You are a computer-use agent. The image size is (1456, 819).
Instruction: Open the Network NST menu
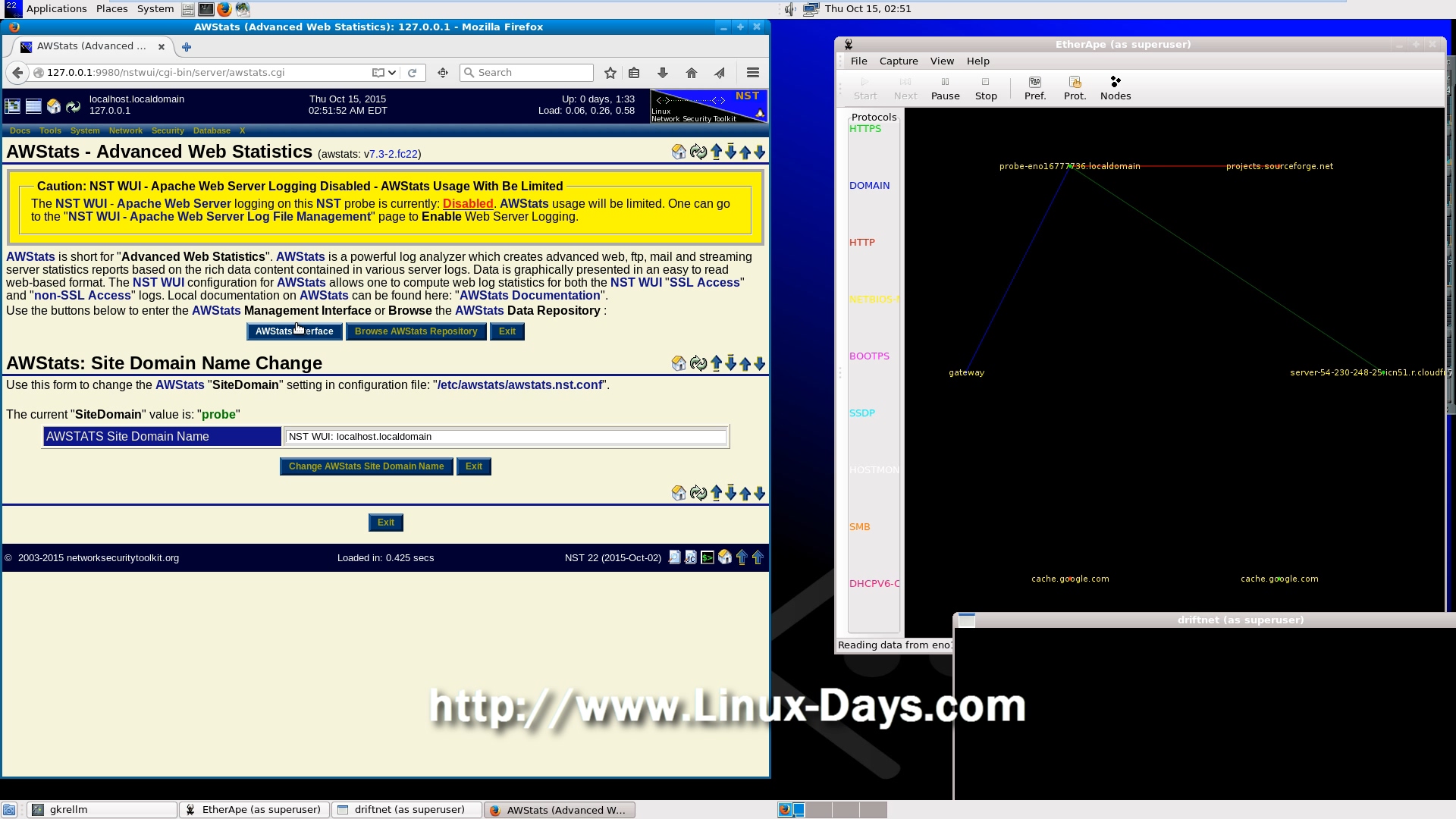pos(126,131)
